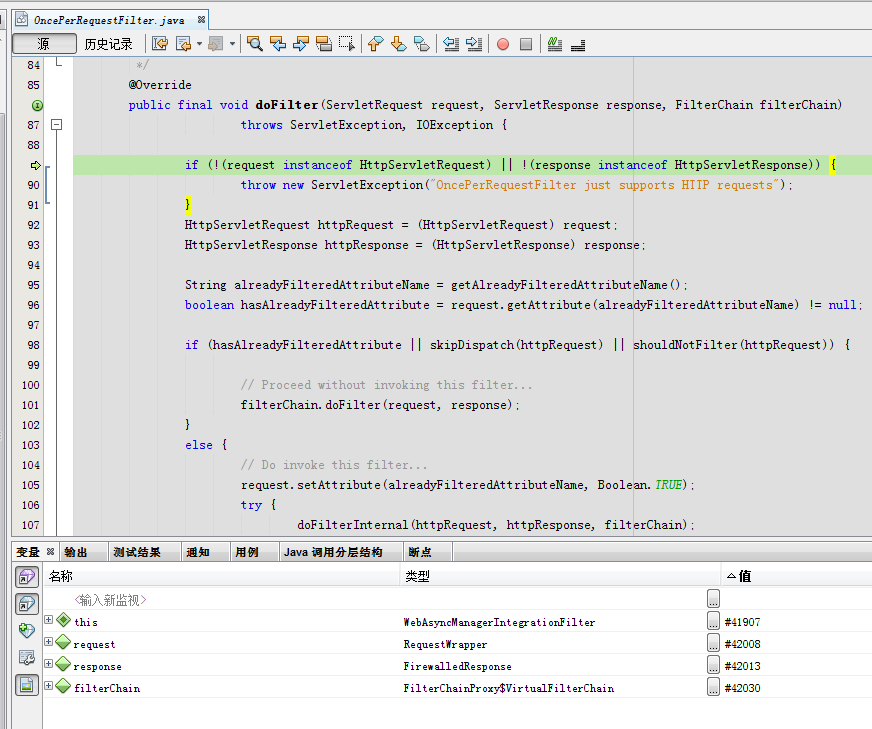Open variable formatters wrench icon
This screenshot has height=729, width=872.
coord(27,658)
